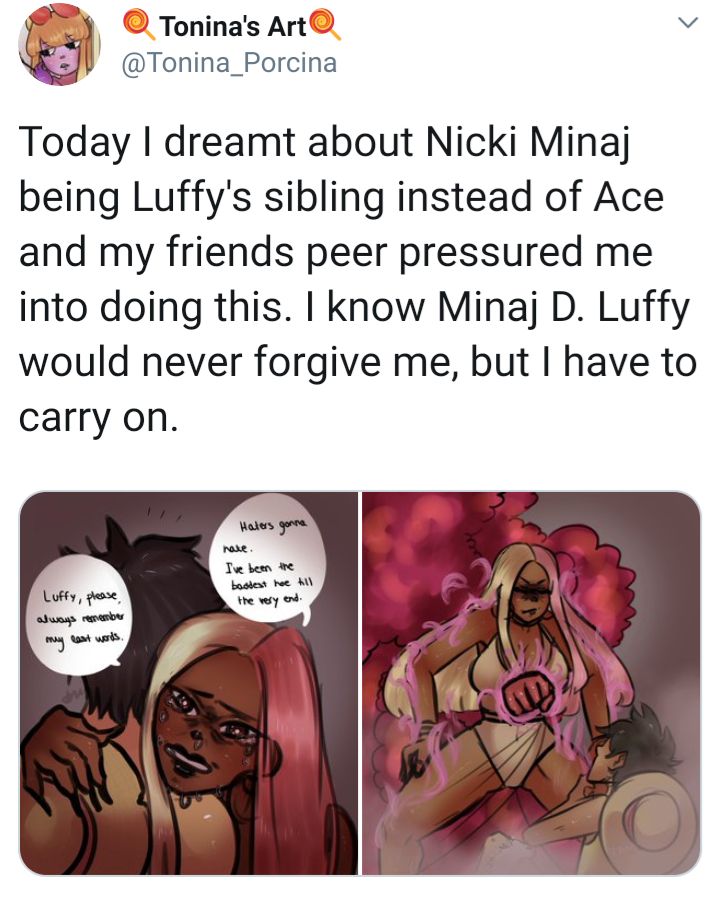Viewport: 714px width, 922px height.
Task: Click the words 'Nicki Minaj' in tweet
Action: tap(528, 142)
